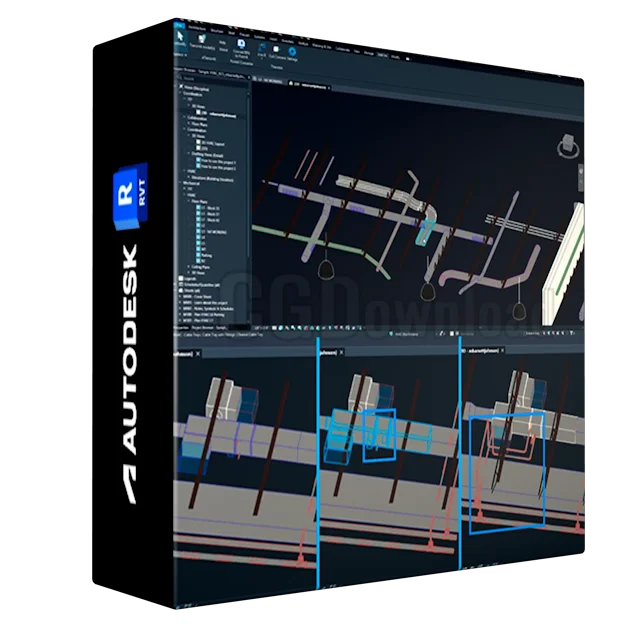Click the view scale in the view control bar

(261, 328)
